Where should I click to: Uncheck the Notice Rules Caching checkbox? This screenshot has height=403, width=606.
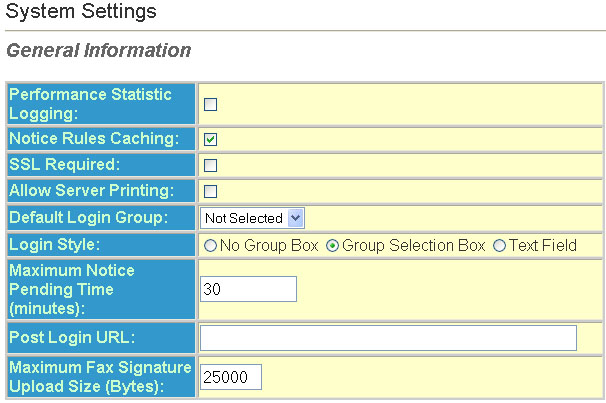(210, 139)
